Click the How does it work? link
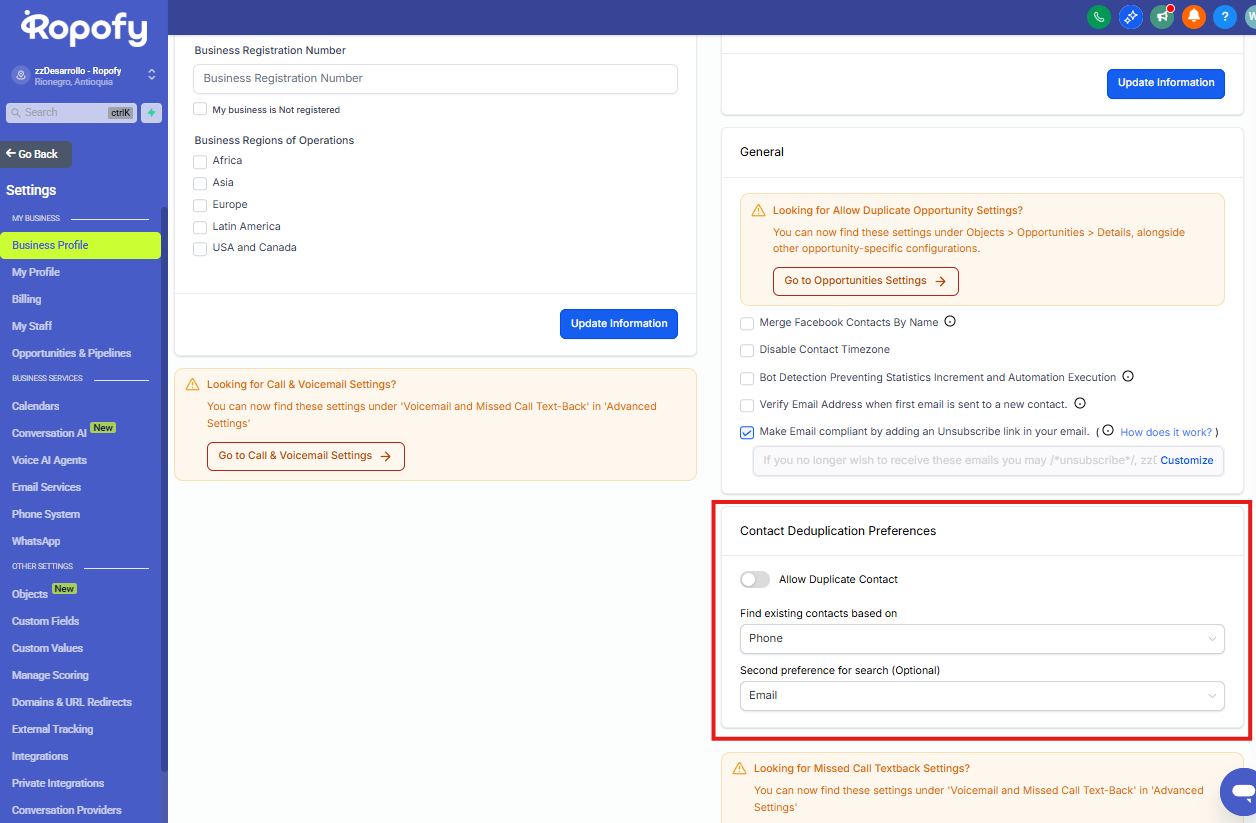Screen dimensions: 1256x823 (1165, 433)
